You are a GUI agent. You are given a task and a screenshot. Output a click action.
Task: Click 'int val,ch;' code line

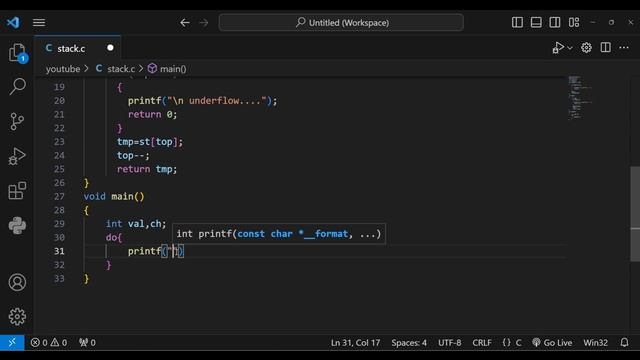coord(136,224)
